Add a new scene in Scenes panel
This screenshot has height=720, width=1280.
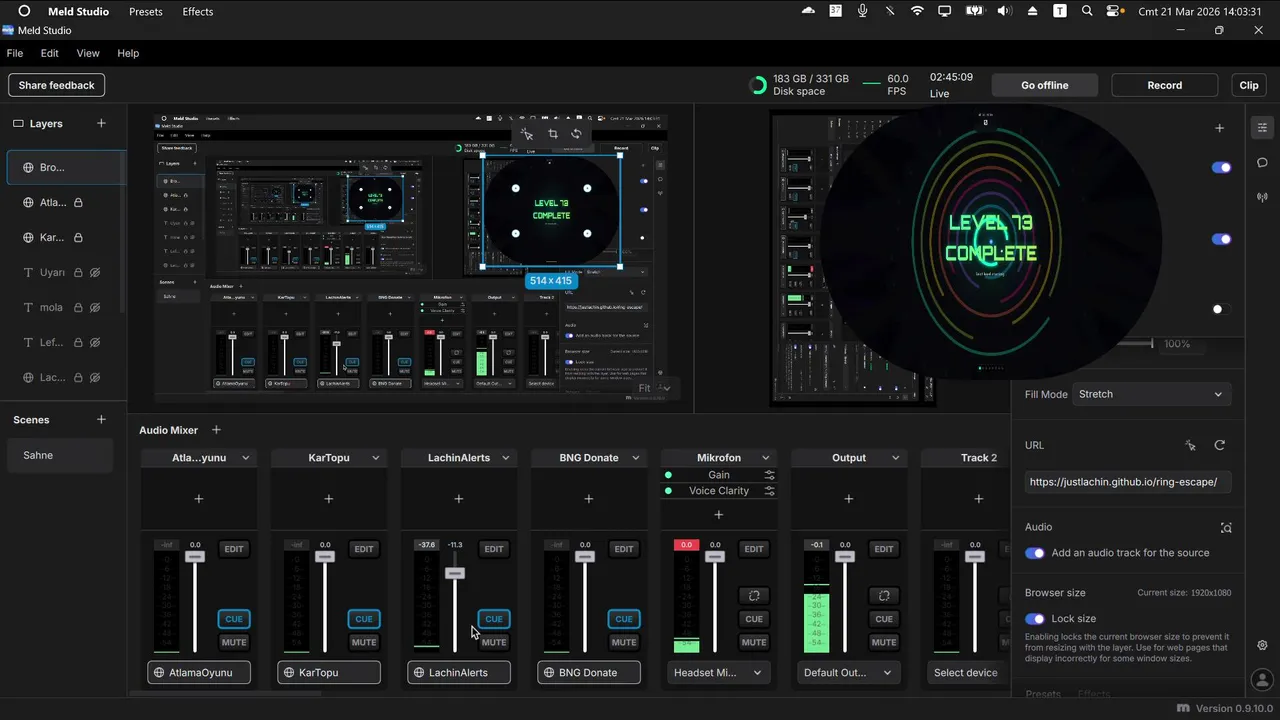[x=101, y=419]
